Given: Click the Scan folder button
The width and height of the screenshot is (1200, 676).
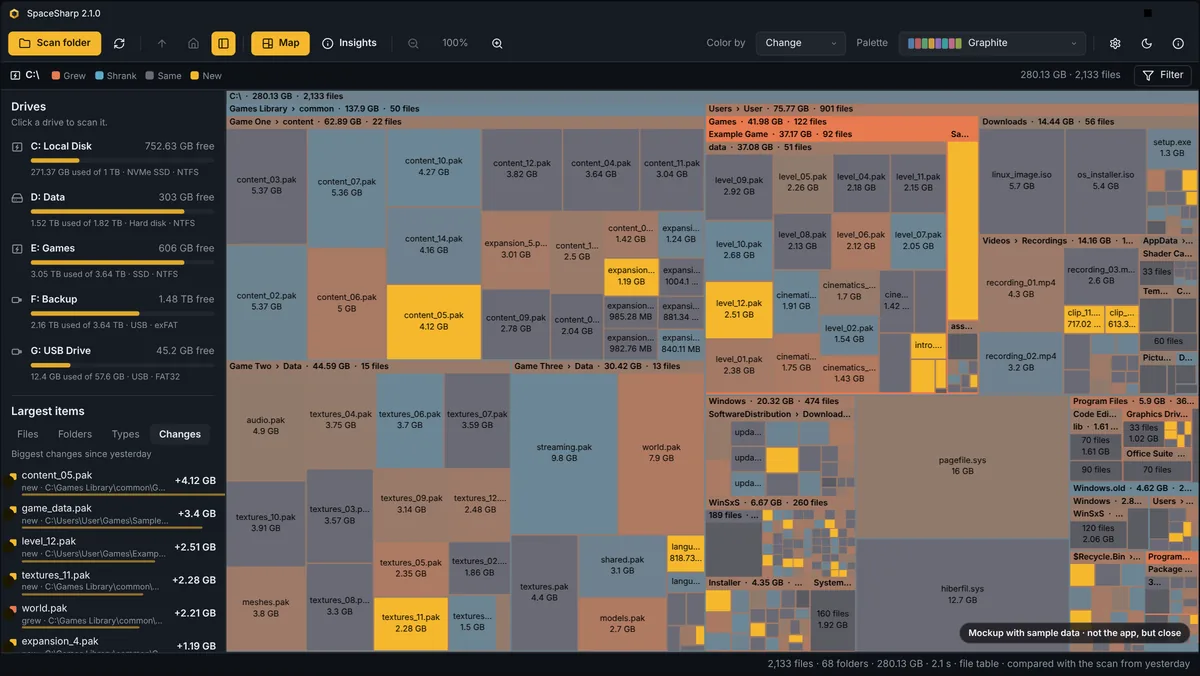Looking at the screenshot, I should click(54, 43).
